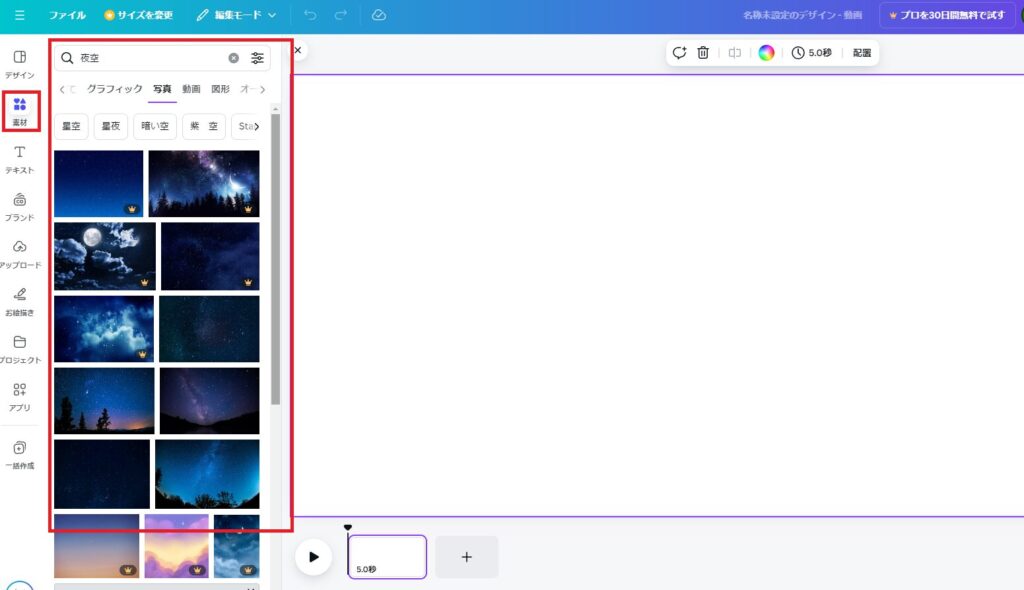
Task: Switch to the グラフィック tab
Action: point(114,89)
